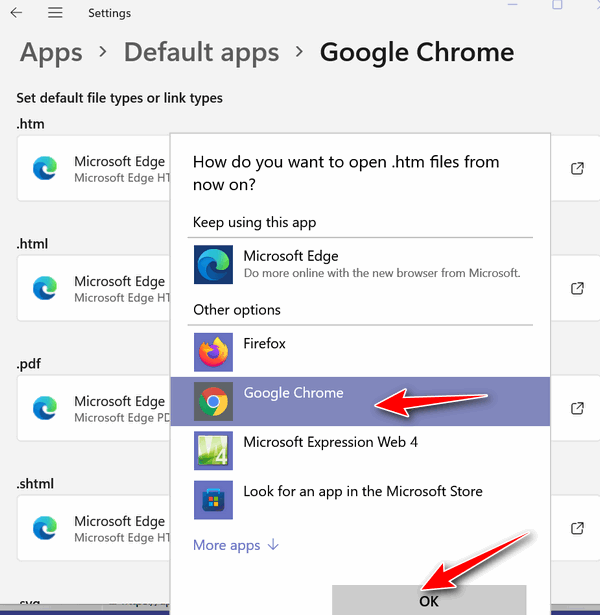Select Microsoft Edge in the dialog

point(360,264)
